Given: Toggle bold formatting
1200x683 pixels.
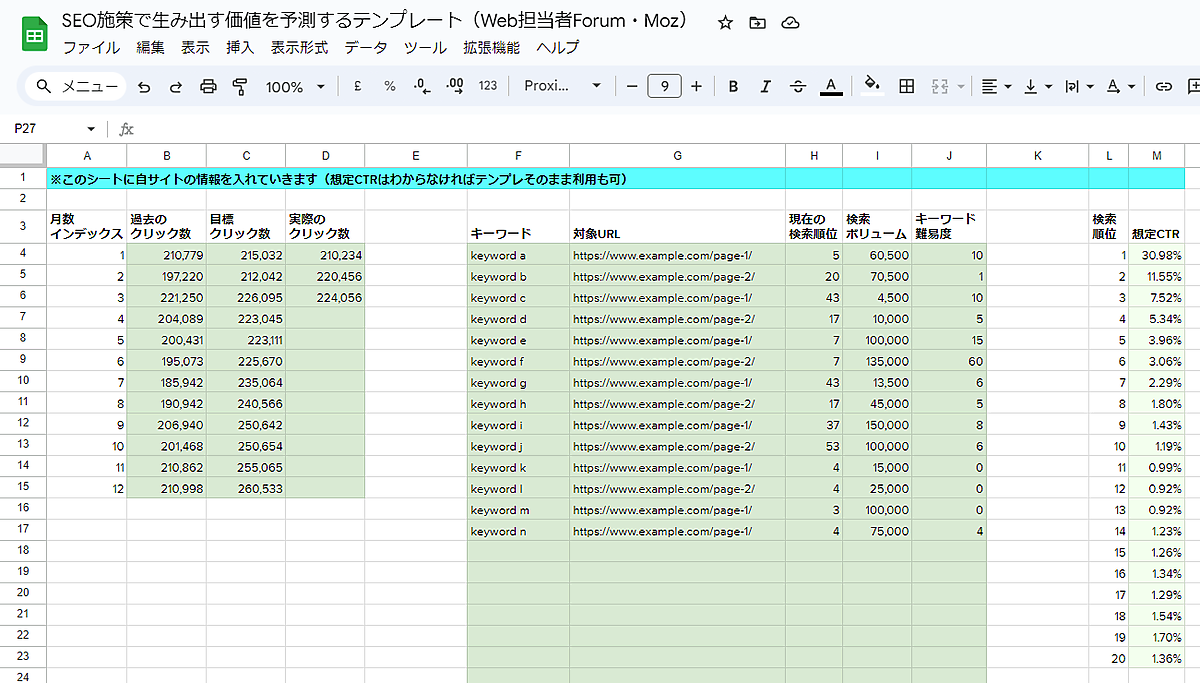Looking at the screenshot, I should point(733,87).
